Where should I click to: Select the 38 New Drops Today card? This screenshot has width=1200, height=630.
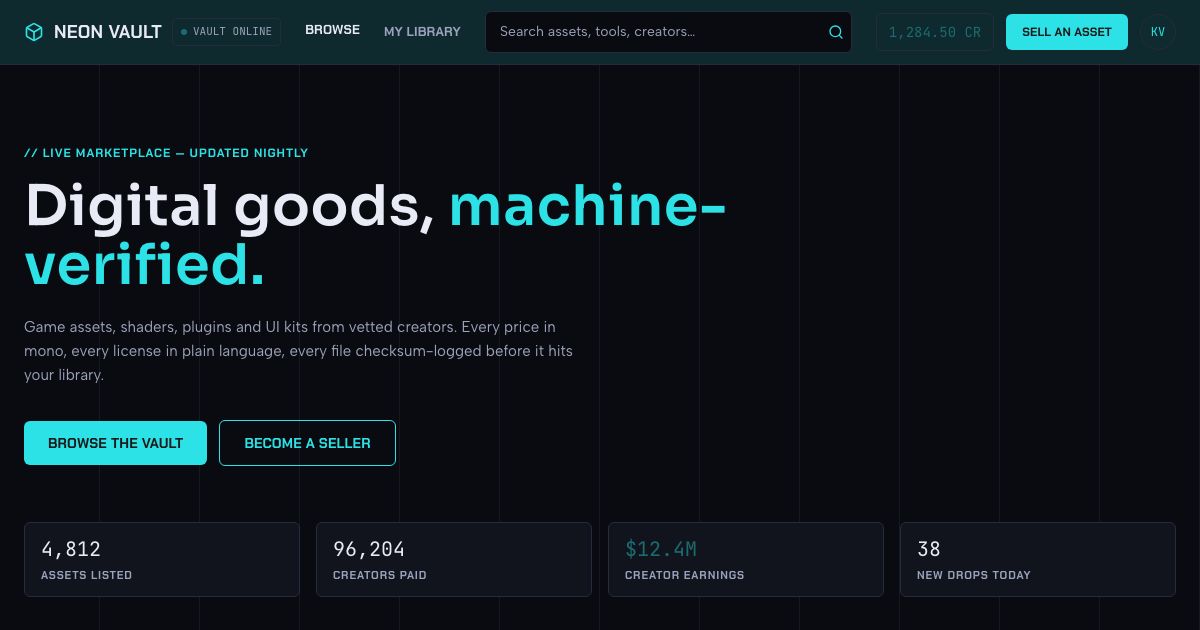click(x=1038, y=559)
